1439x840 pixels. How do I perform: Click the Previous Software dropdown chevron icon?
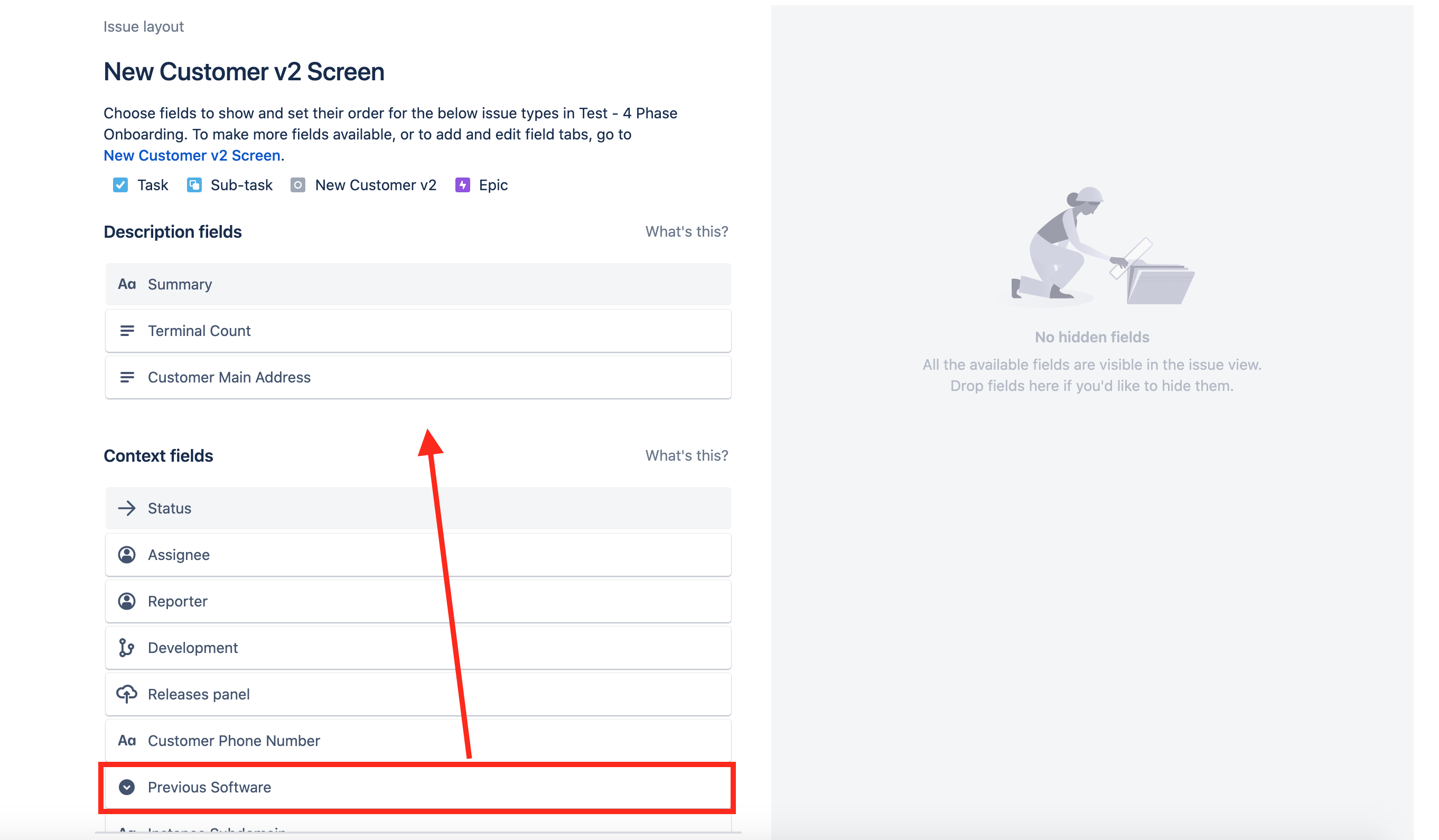pyautogui.click(x=127, y=787)
